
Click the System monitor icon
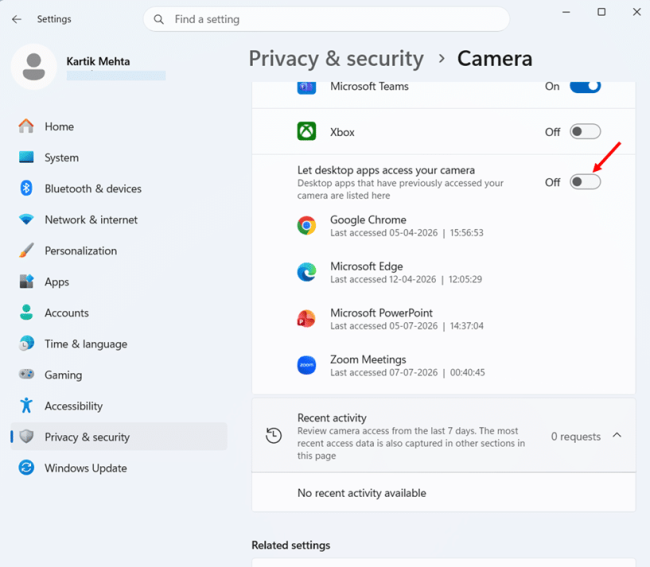(x=26, y=157)
